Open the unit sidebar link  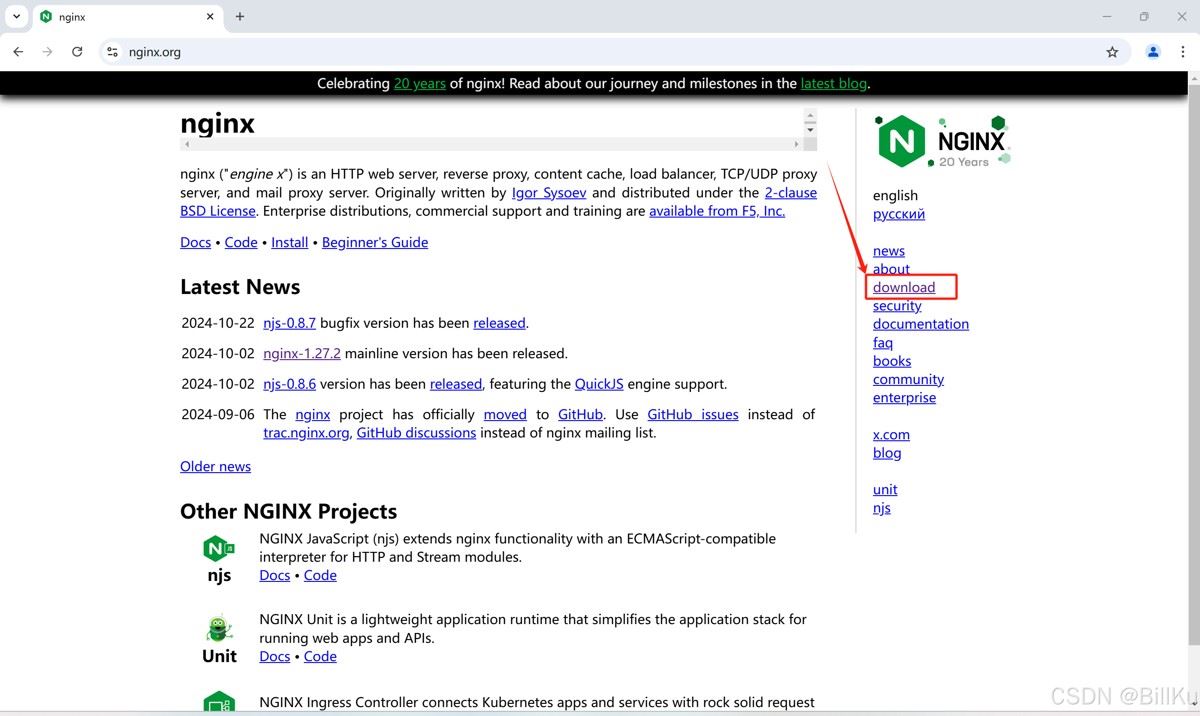point(885,490)
